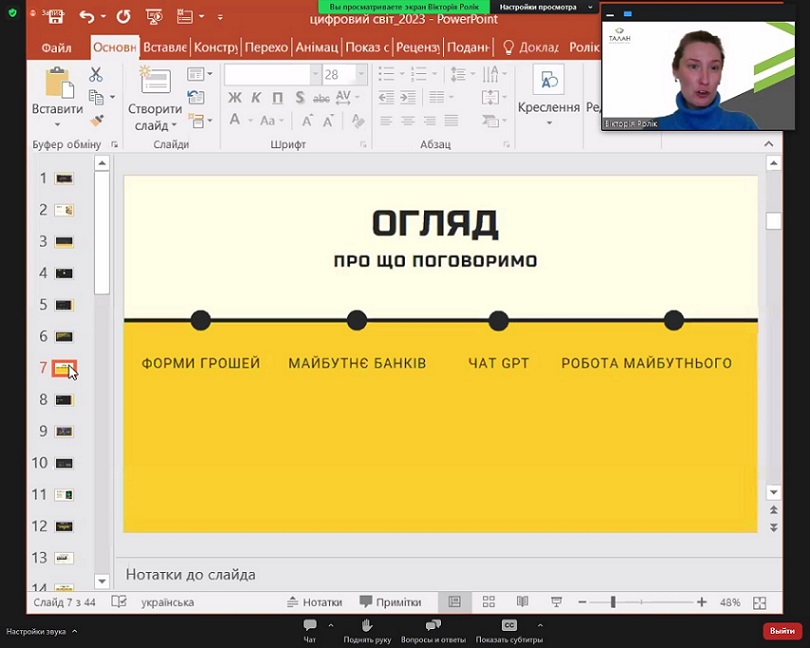The image size is (810, 648).
Task: Switch to the Конструктор tab
Action: tap(216, 47)
